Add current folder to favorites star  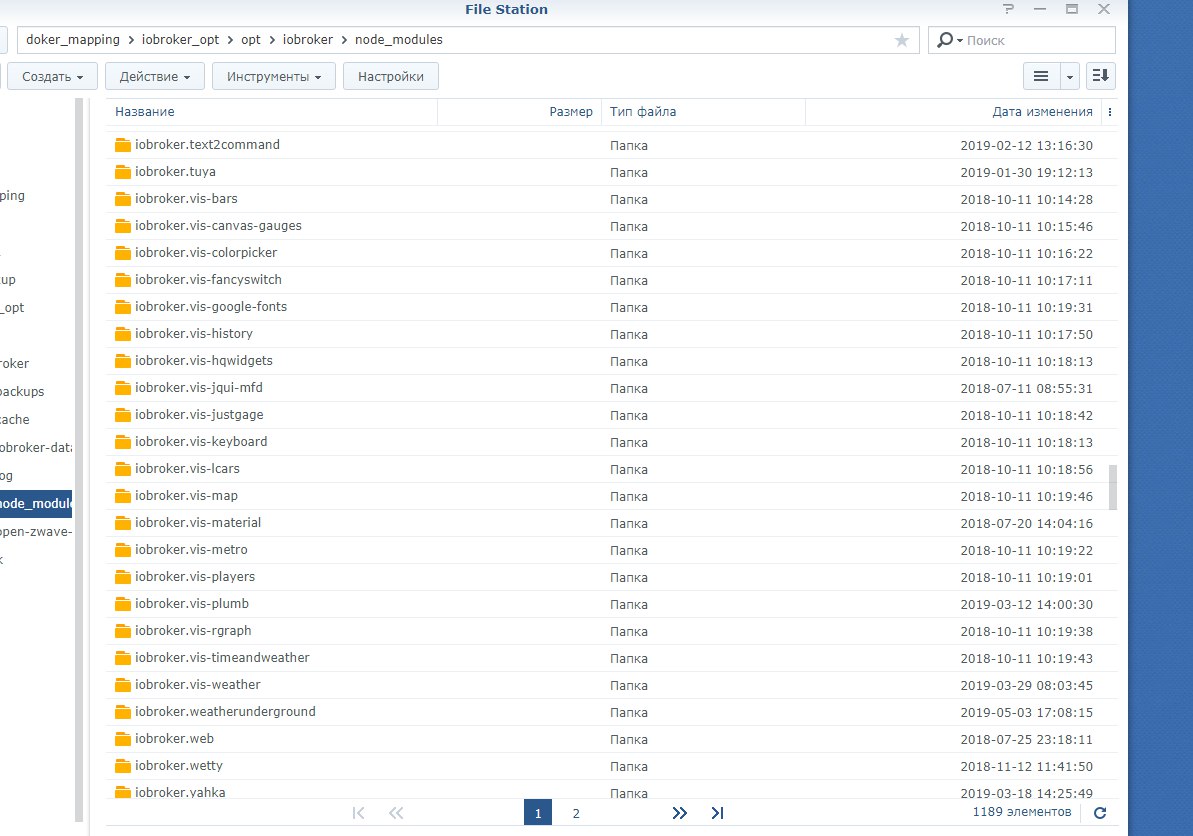pos(902,40)
